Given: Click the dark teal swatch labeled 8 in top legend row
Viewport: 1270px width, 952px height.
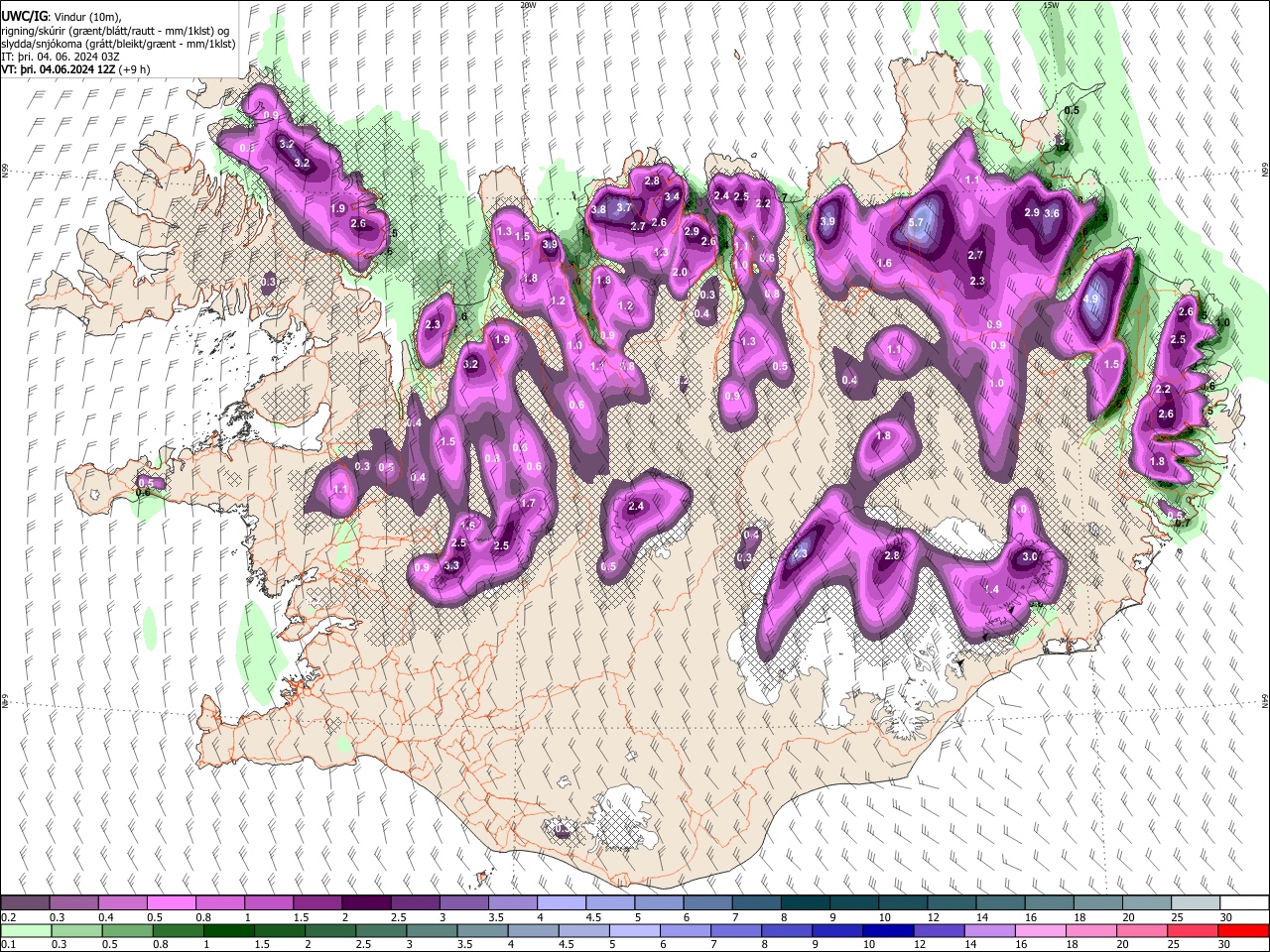Looking at the screenshot, I should [x=805, y=903].
